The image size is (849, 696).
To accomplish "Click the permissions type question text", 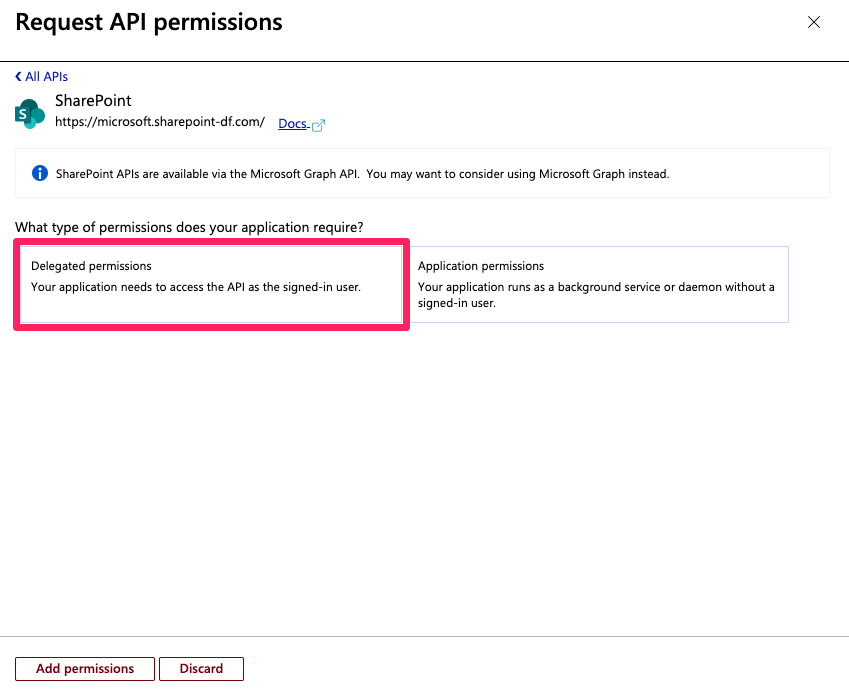I will [189, 227].
